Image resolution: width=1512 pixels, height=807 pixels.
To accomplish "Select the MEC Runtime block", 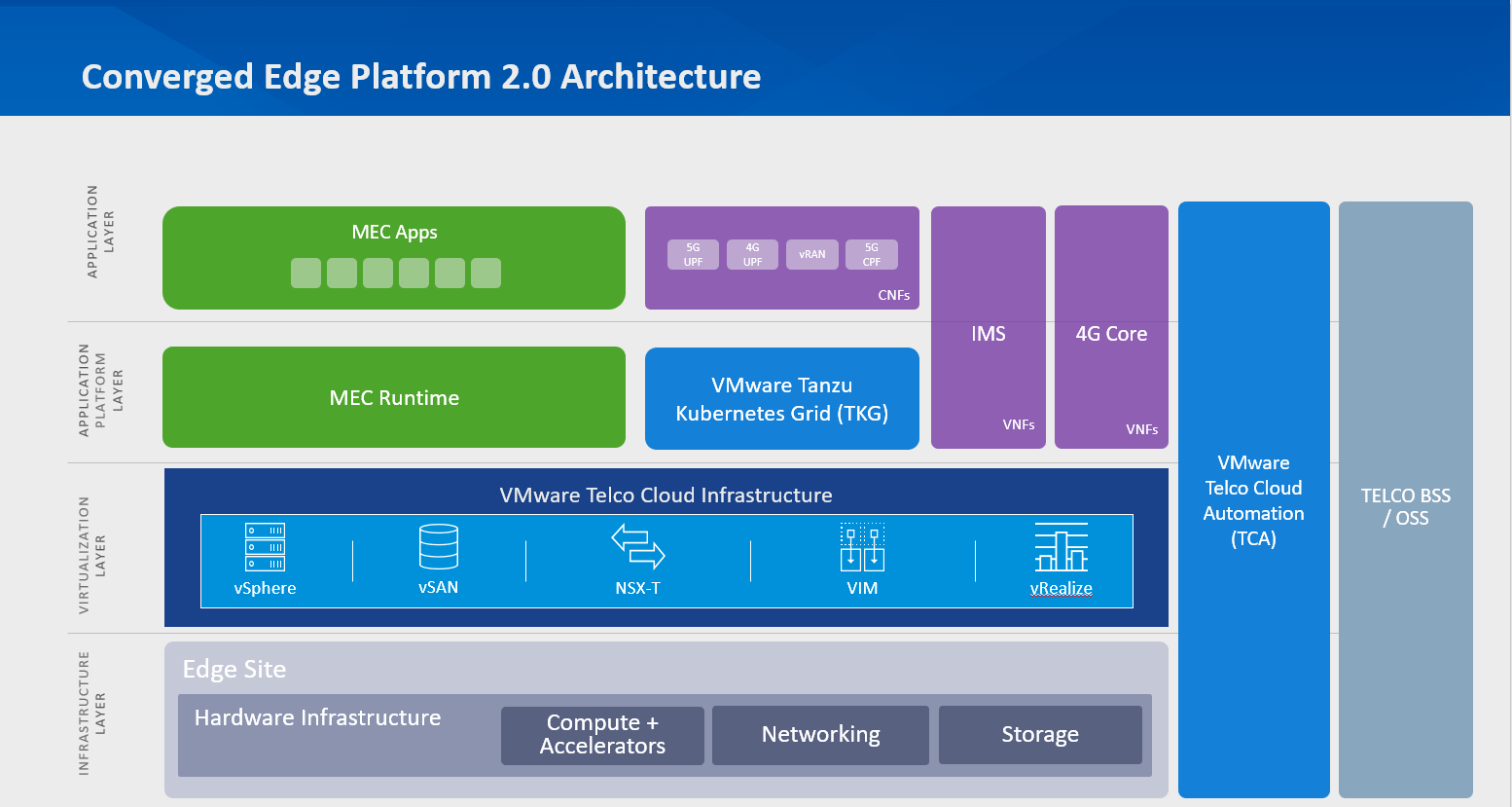I will 394,397.
